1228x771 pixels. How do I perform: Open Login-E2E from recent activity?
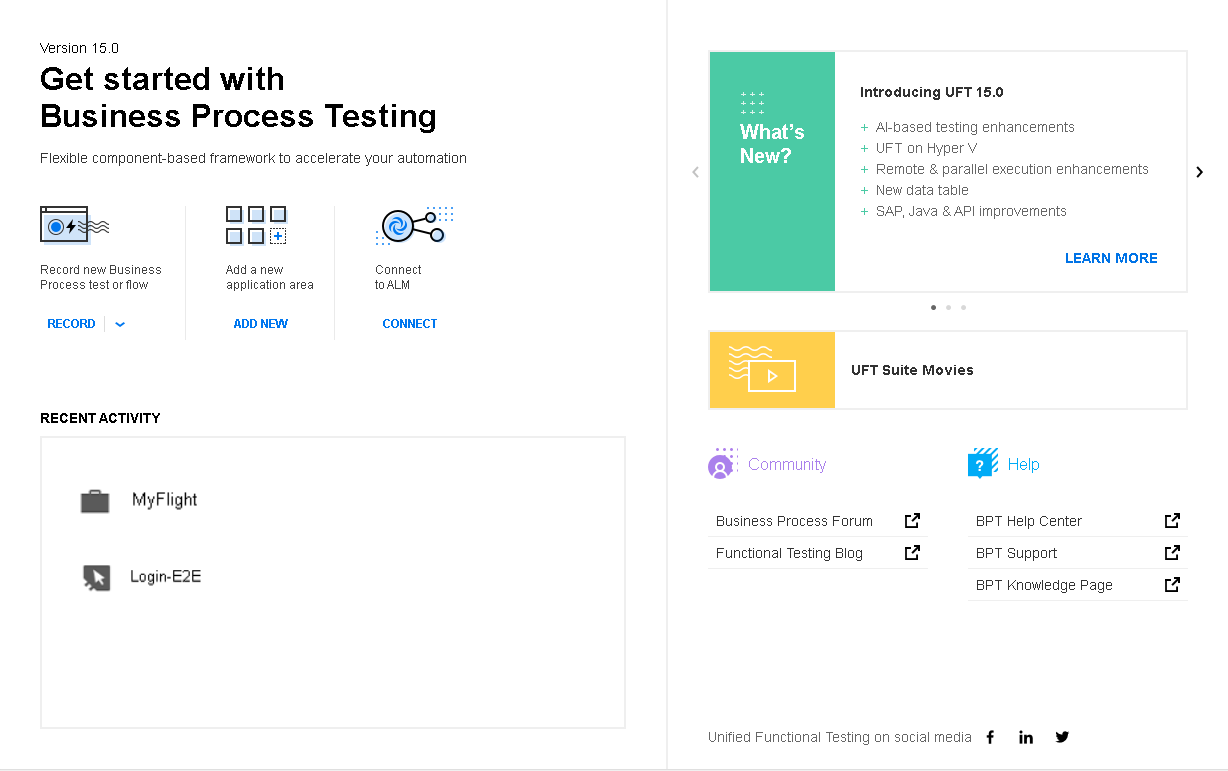click(165, 577)
